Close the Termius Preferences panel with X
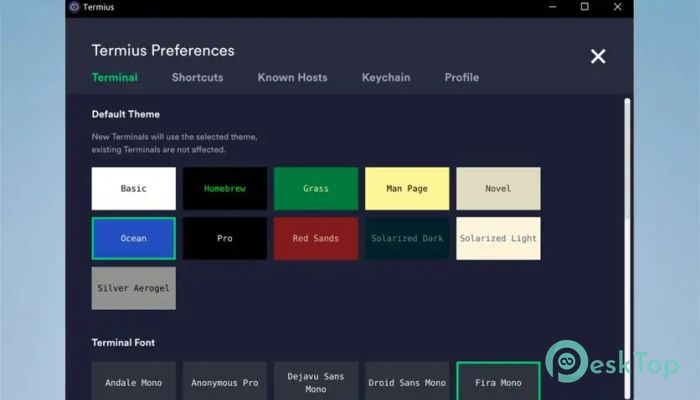The height and width of the screenshot is (400, 700). tap(598, 56)
